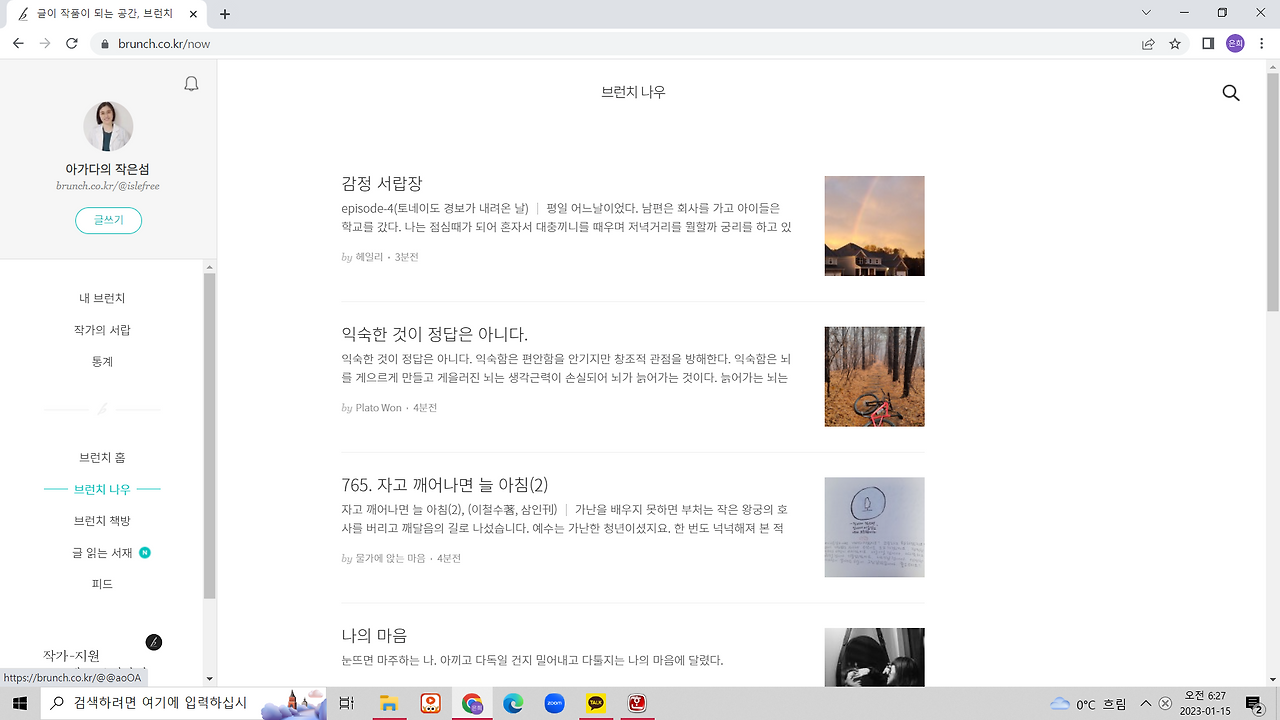Open the article 익숙한 것이 정답은 아니다

435,334
